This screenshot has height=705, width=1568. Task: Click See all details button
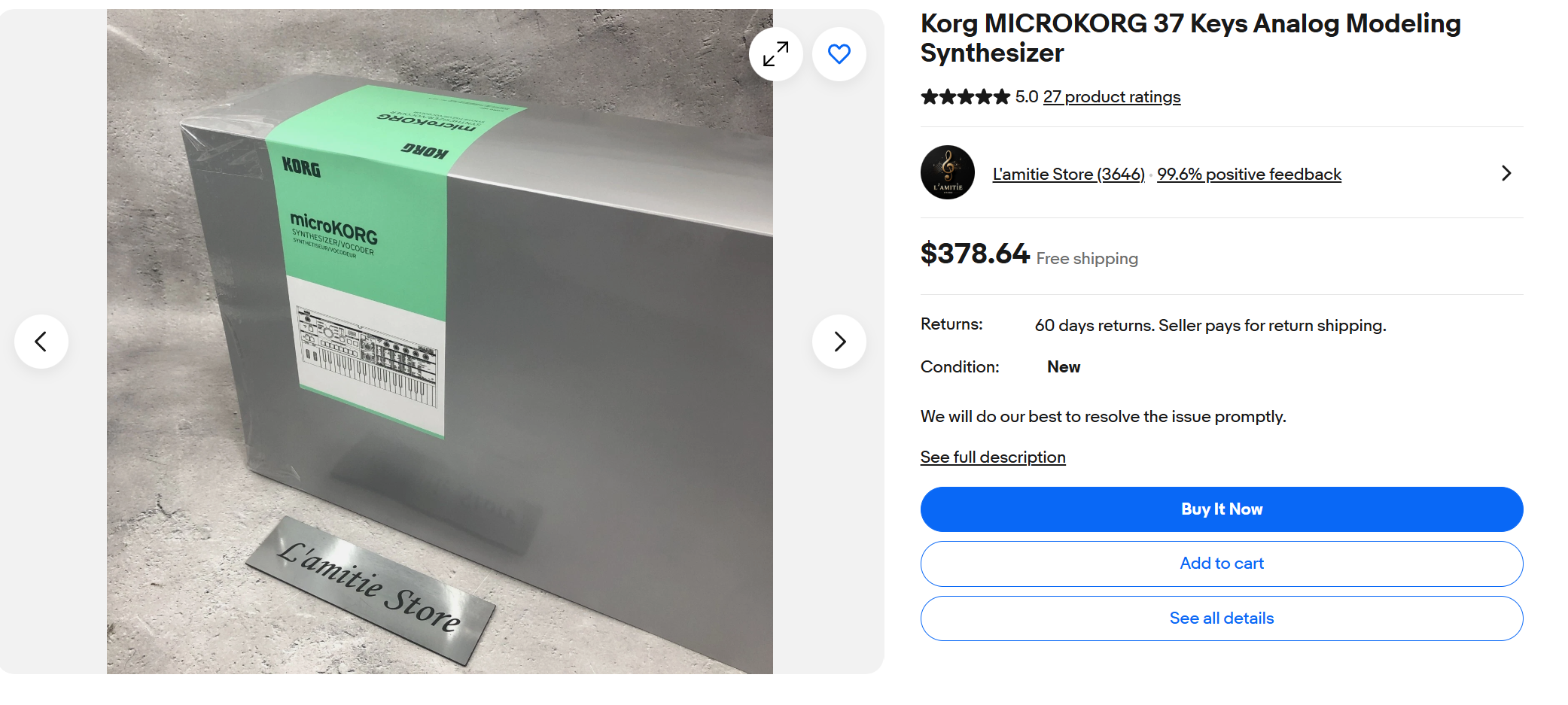(1221, 618)
